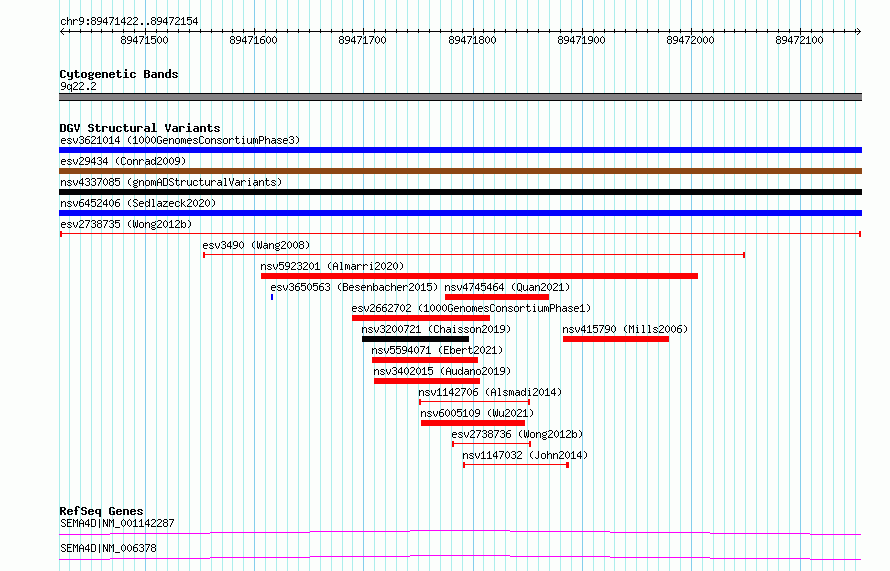Click the esv2738735 (Wong2012b) label
Image resolution: width=890 pixels, height=571 pixels.
(126, 224)
